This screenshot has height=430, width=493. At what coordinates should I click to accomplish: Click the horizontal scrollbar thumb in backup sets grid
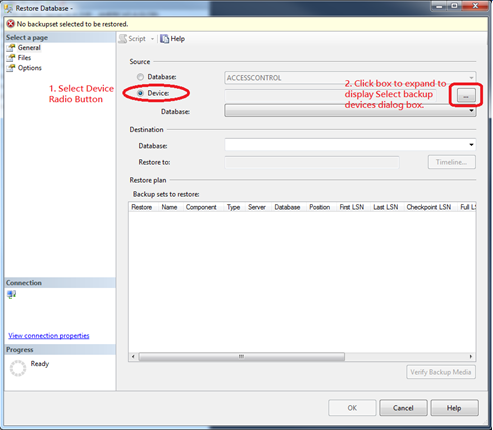click(242, 357)
